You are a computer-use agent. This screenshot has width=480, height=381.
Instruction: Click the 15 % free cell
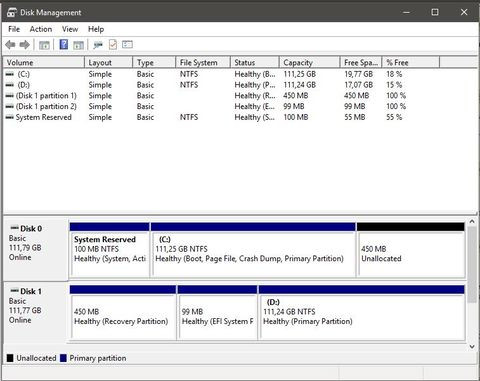click(394, 85)
